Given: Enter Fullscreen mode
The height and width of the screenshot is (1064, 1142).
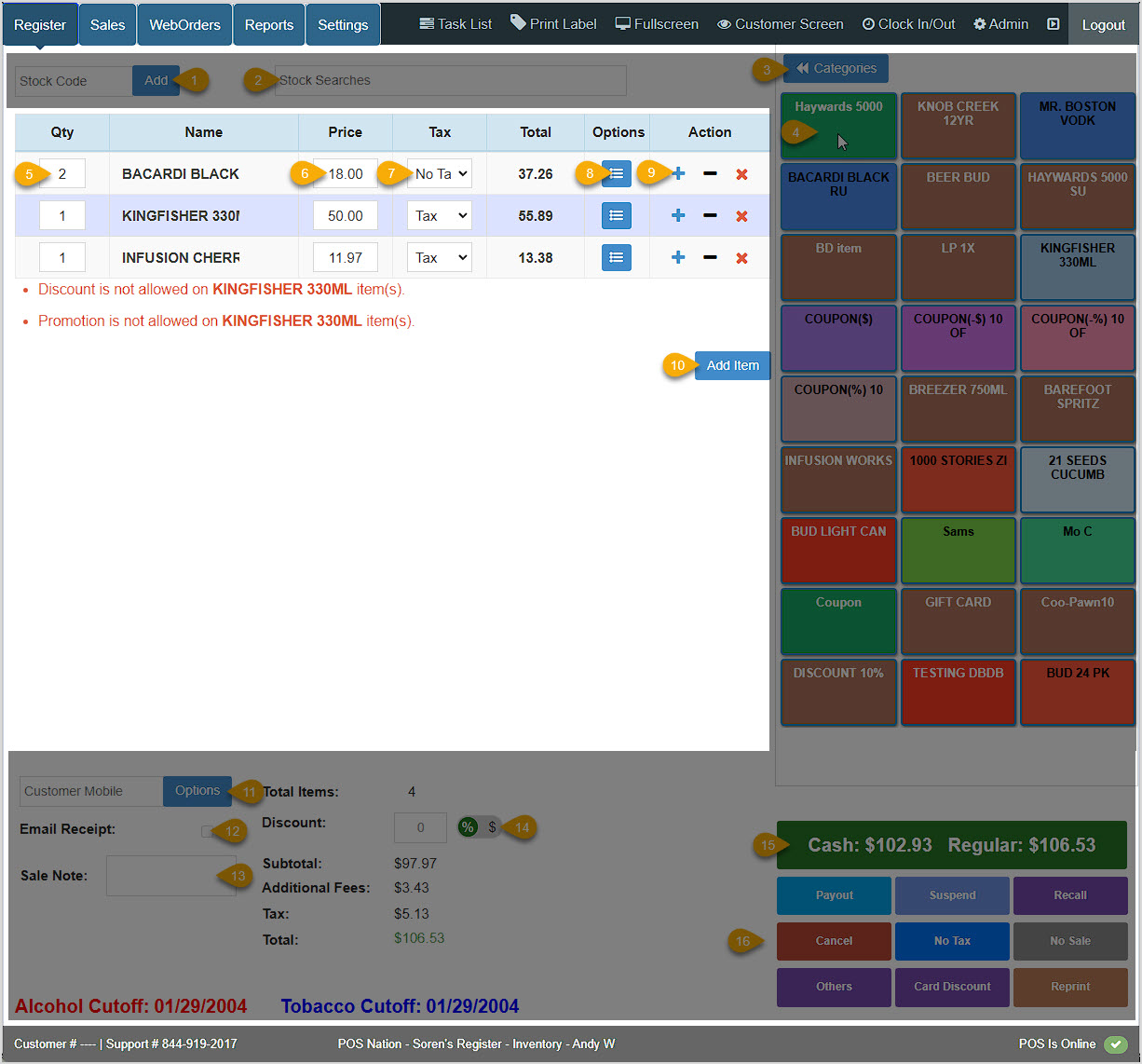Looking at the screenshot, I should tap(657, 23).
